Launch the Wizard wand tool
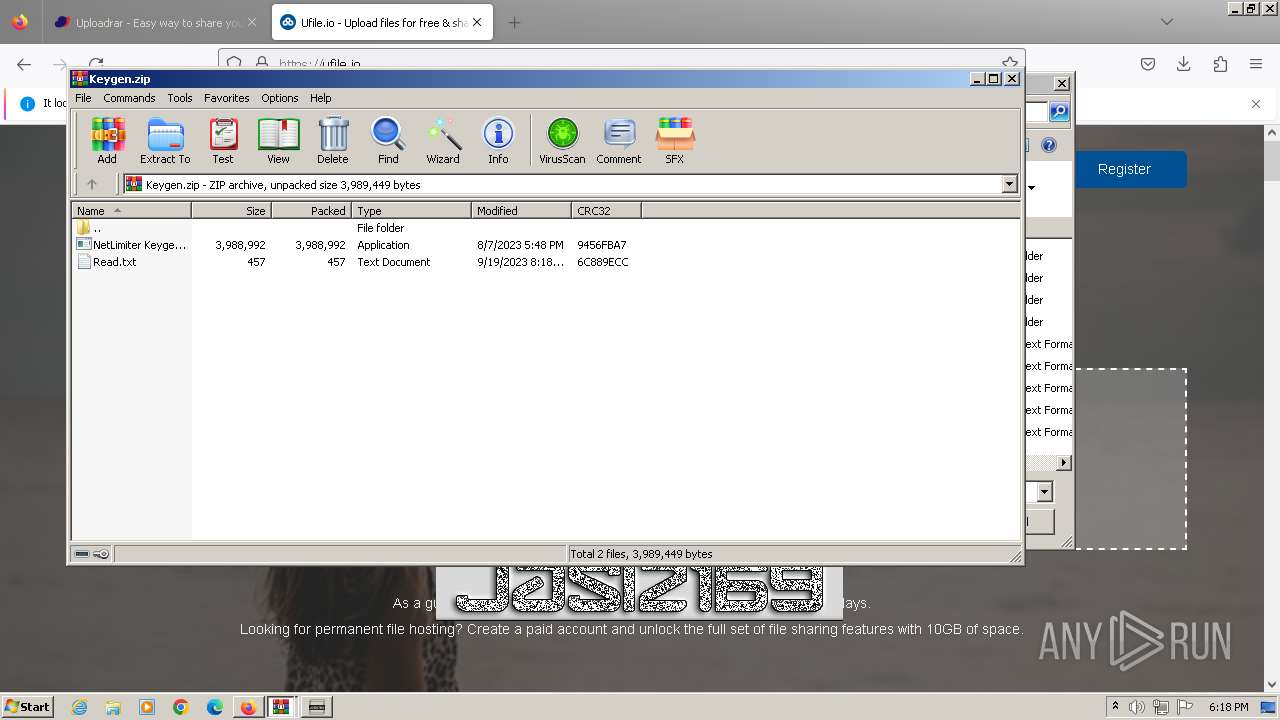Screen dimensions: 1280x720 (x=443, y=141)
